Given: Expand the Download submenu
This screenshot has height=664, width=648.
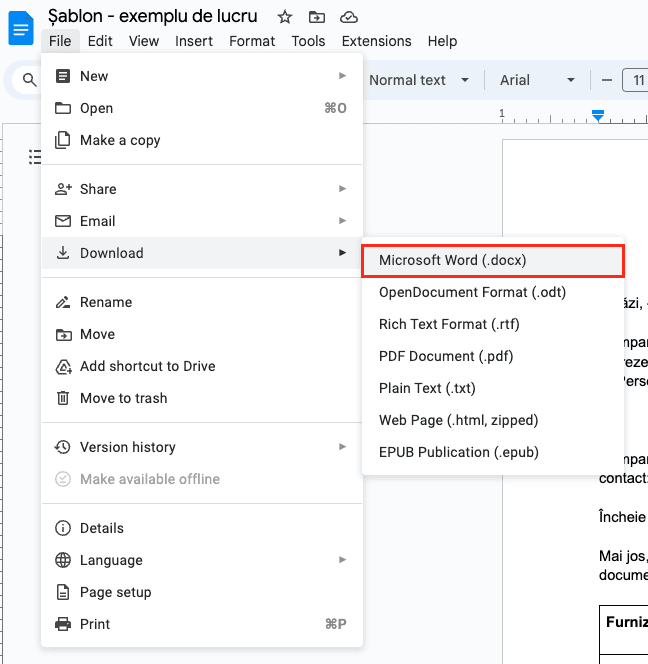Looking at the screenshot, I should pos(202,253).
